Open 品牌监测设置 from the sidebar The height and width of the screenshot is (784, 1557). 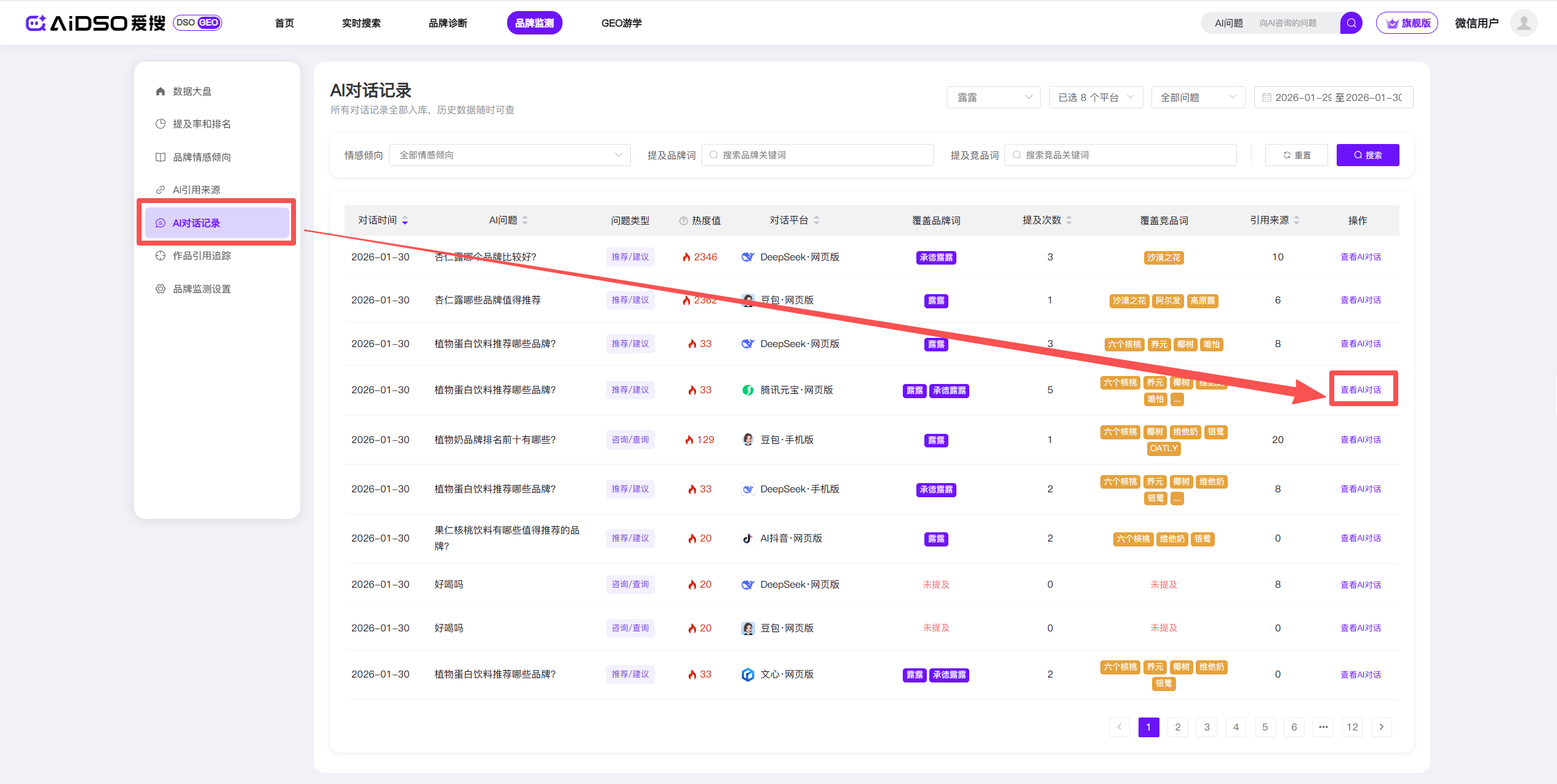tap(201, 289)
